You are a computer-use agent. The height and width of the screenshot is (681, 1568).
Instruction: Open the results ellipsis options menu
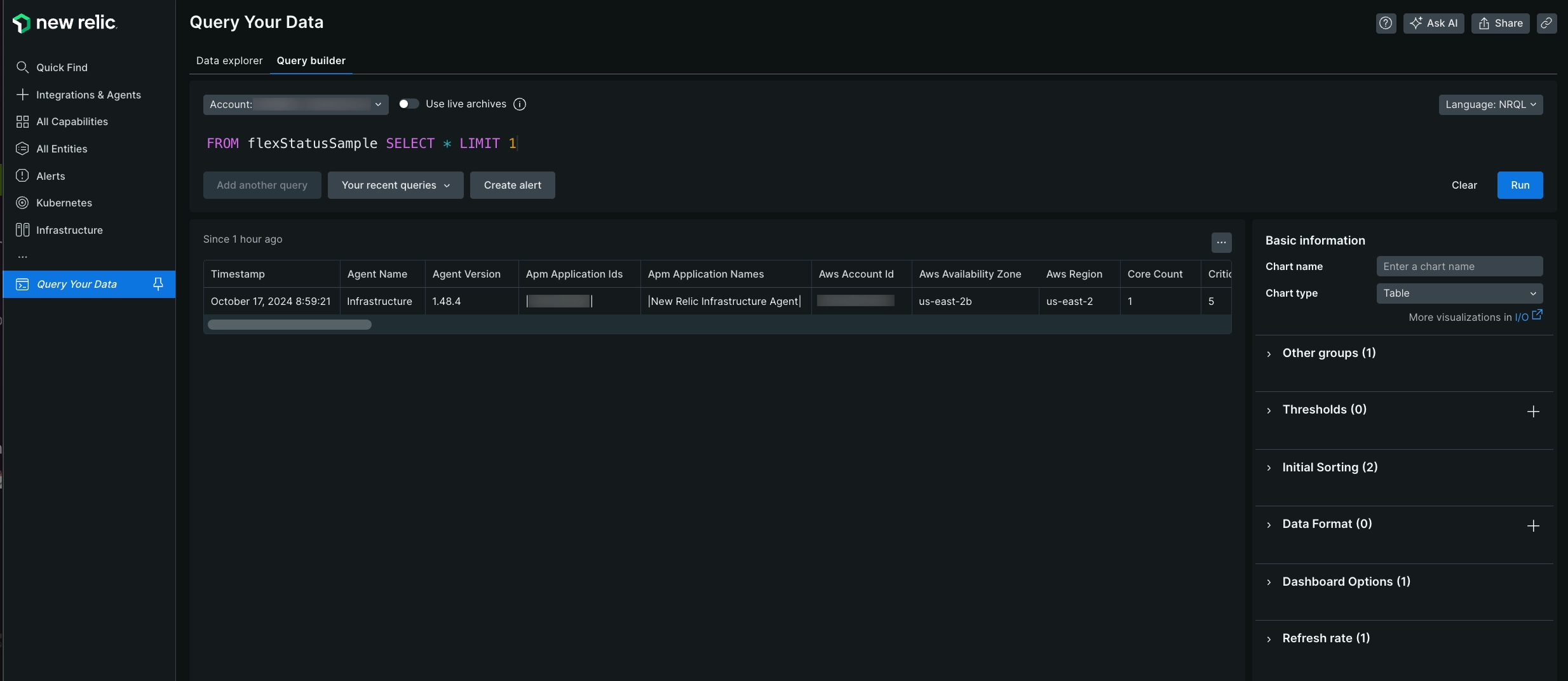[1221, 242]
